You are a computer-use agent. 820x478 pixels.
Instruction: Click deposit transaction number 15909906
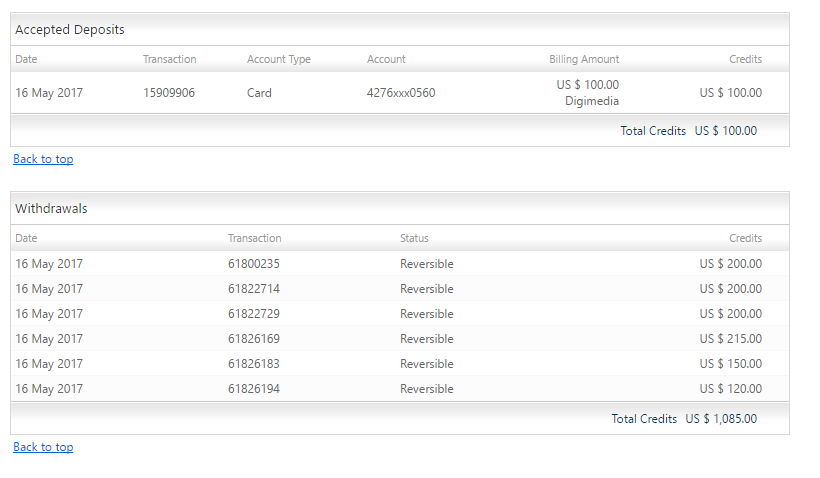point(169,93)
